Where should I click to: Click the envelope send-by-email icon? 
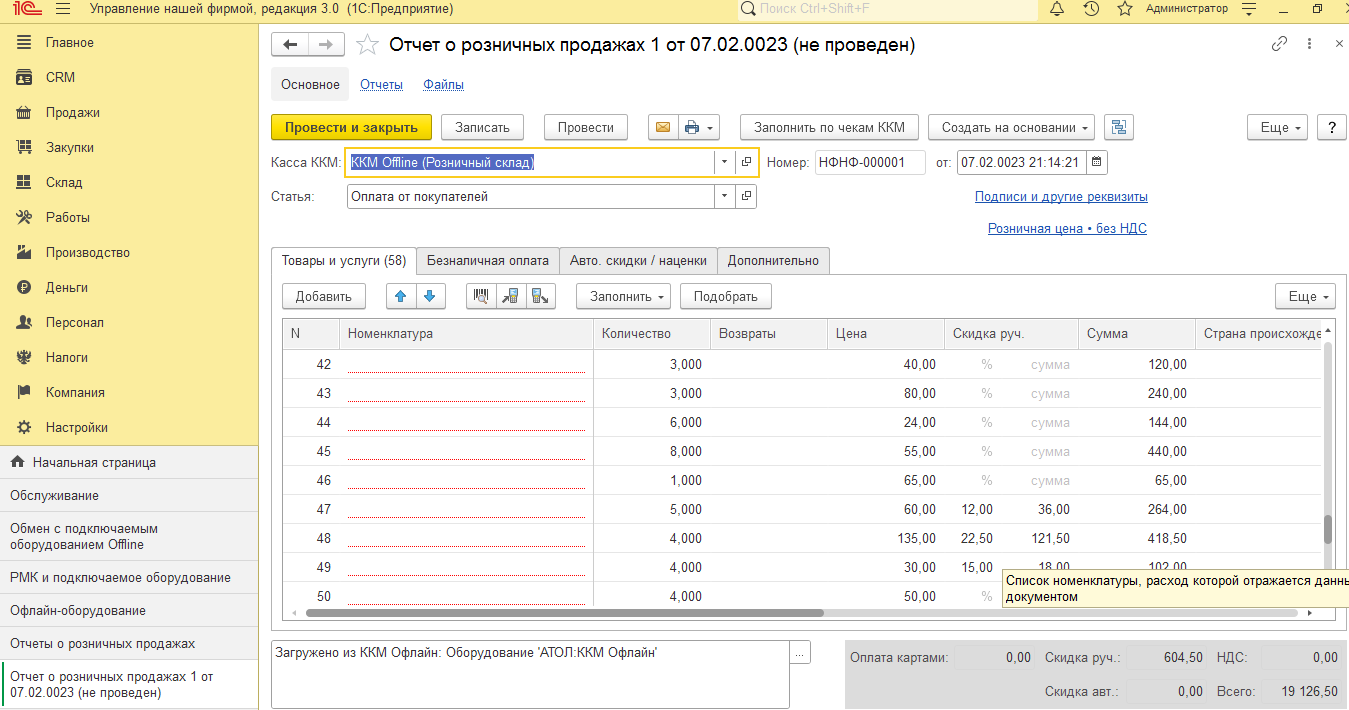point(661,128)
